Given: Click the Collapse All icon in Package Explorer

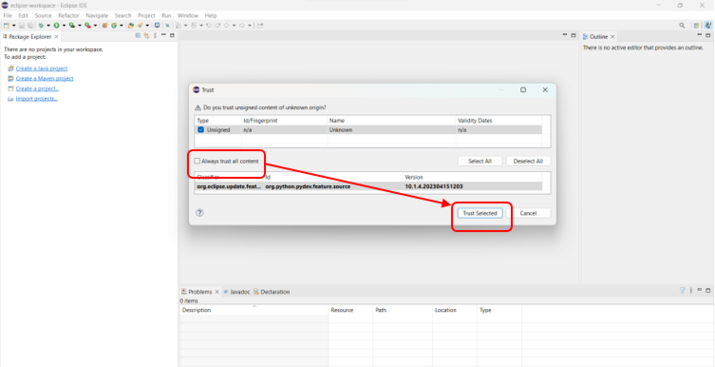Looking at the screenshot, I should 138,36.
